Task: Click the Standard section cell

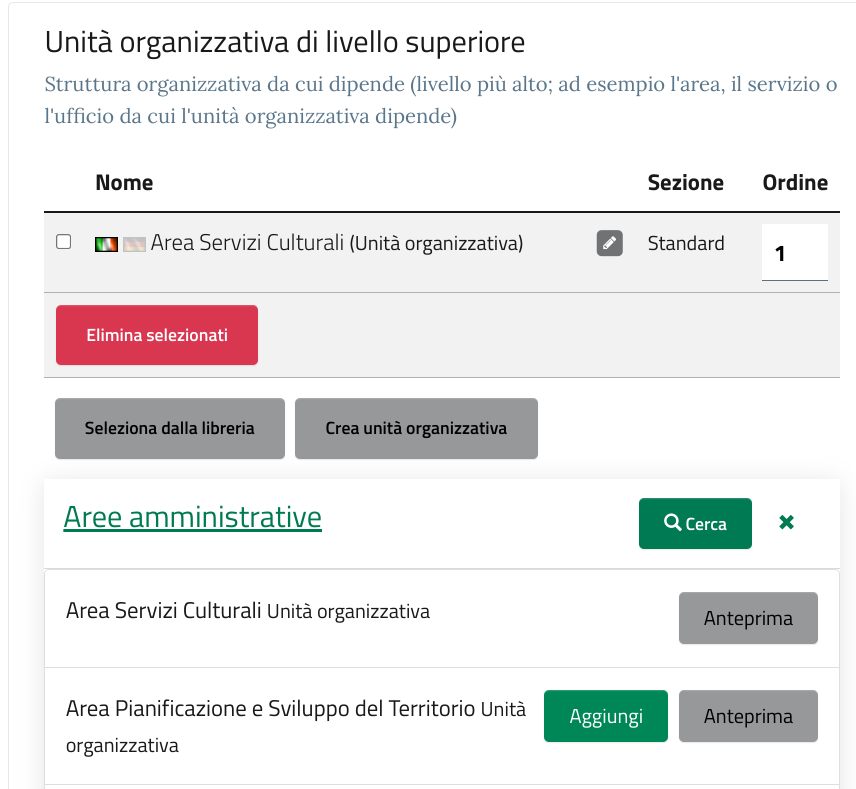Action: [686, 243]
